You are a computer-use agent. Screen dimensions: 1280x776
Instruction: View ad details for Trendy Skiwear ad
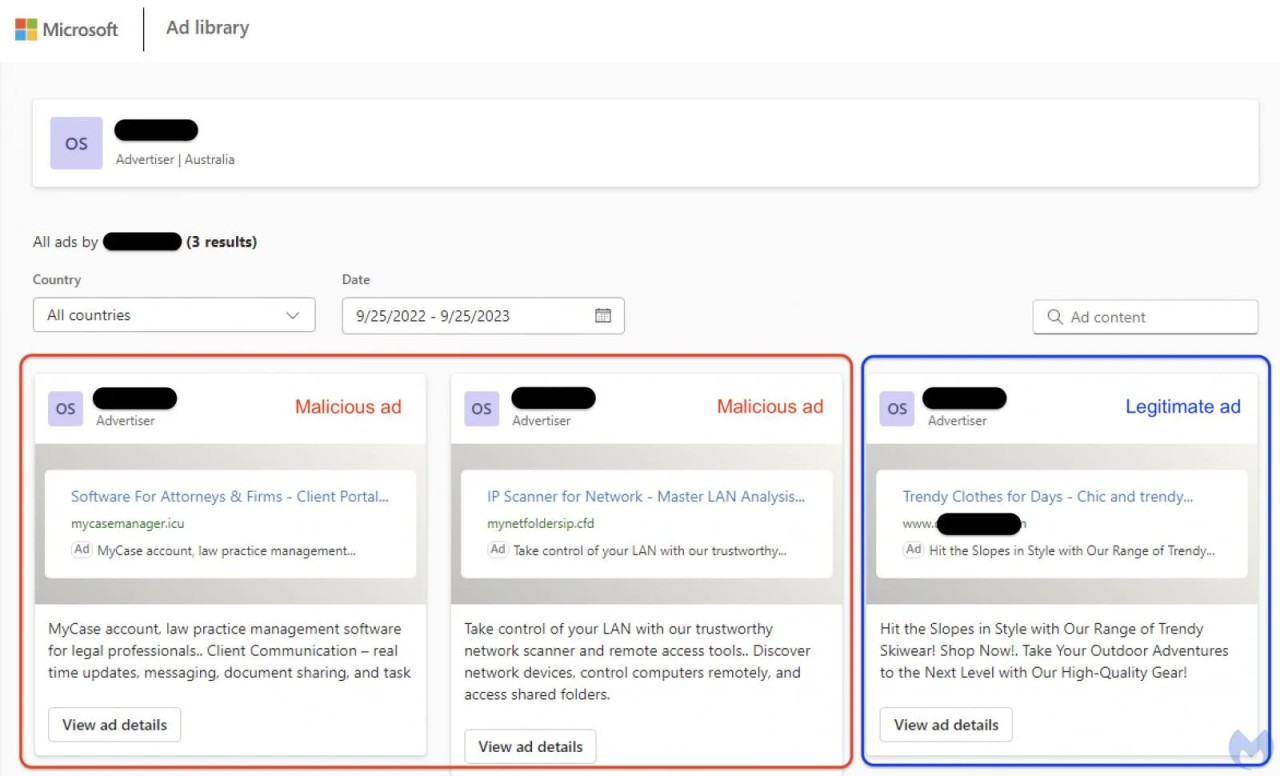[946, 725]
